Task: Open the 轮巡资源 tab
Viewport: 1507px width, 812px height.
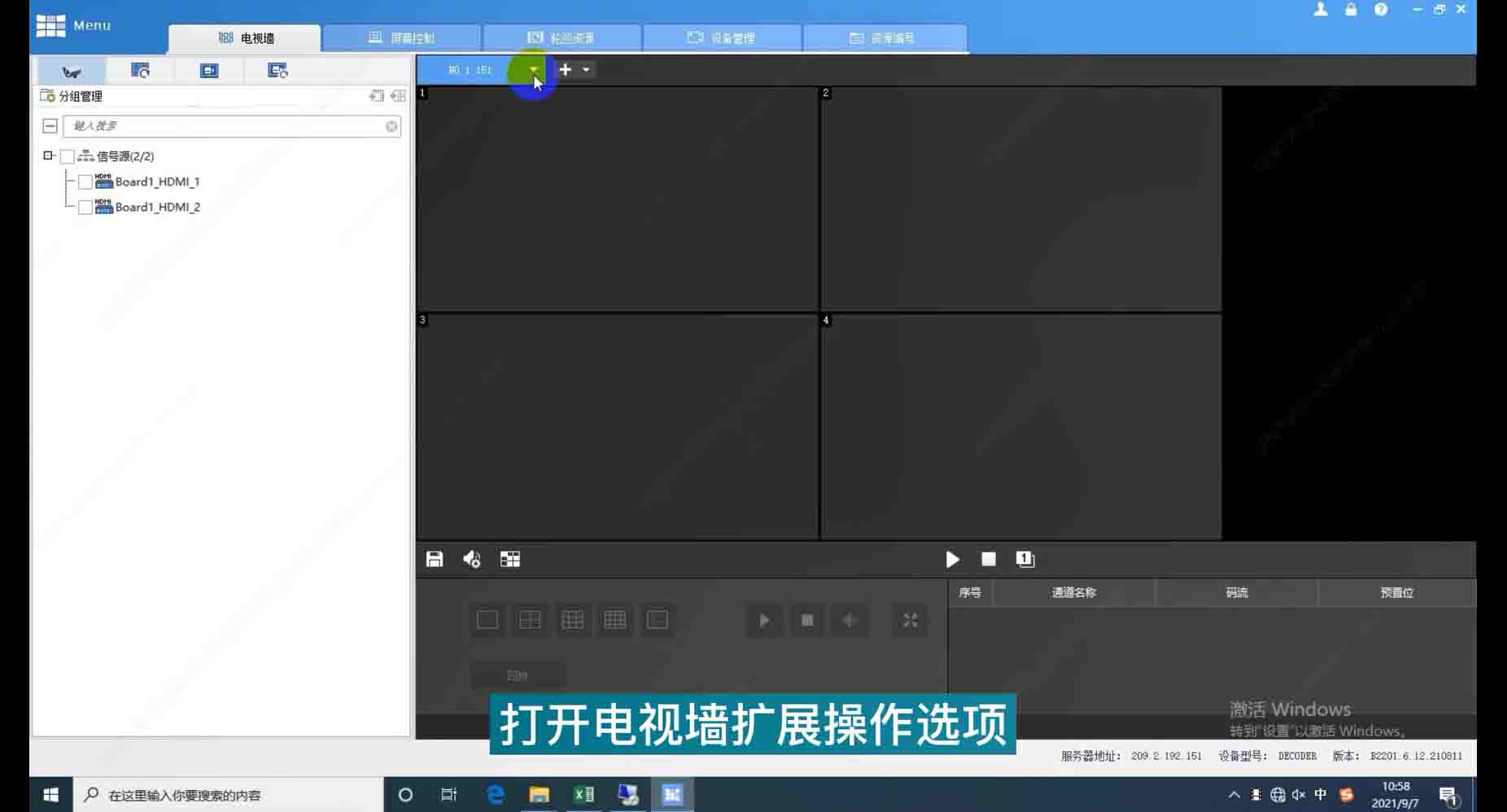Action: pyautogui.click(x=561, y=37)
